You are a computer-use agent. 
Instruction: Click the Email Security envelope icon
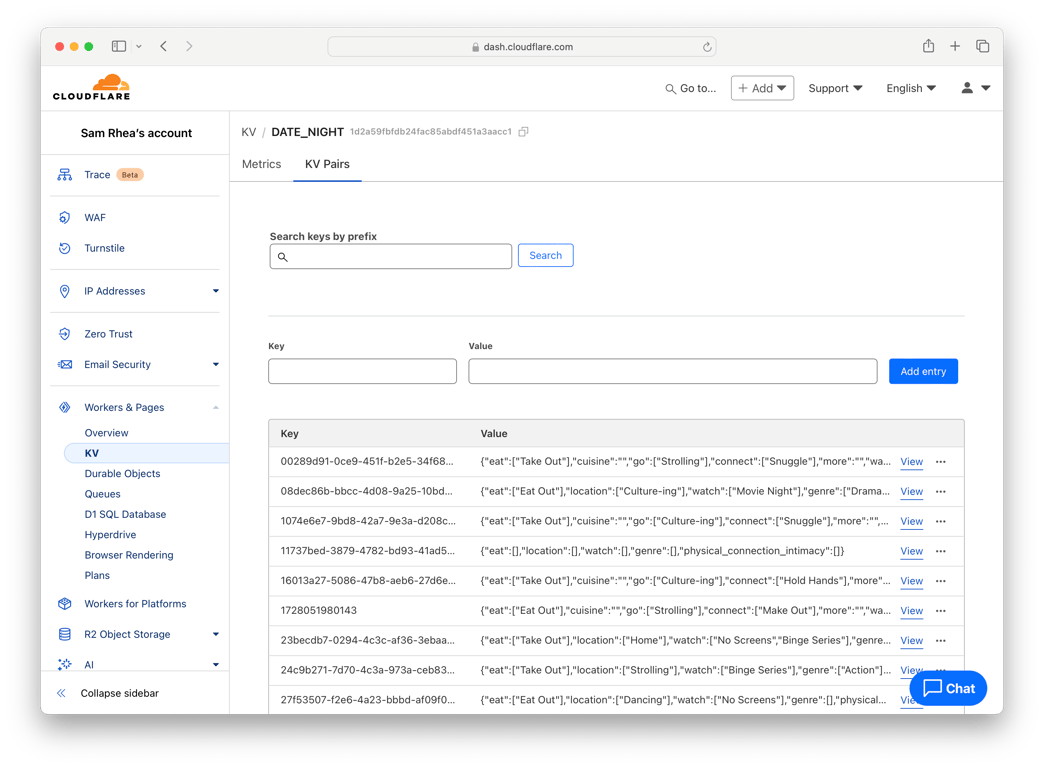pos(65,364)
